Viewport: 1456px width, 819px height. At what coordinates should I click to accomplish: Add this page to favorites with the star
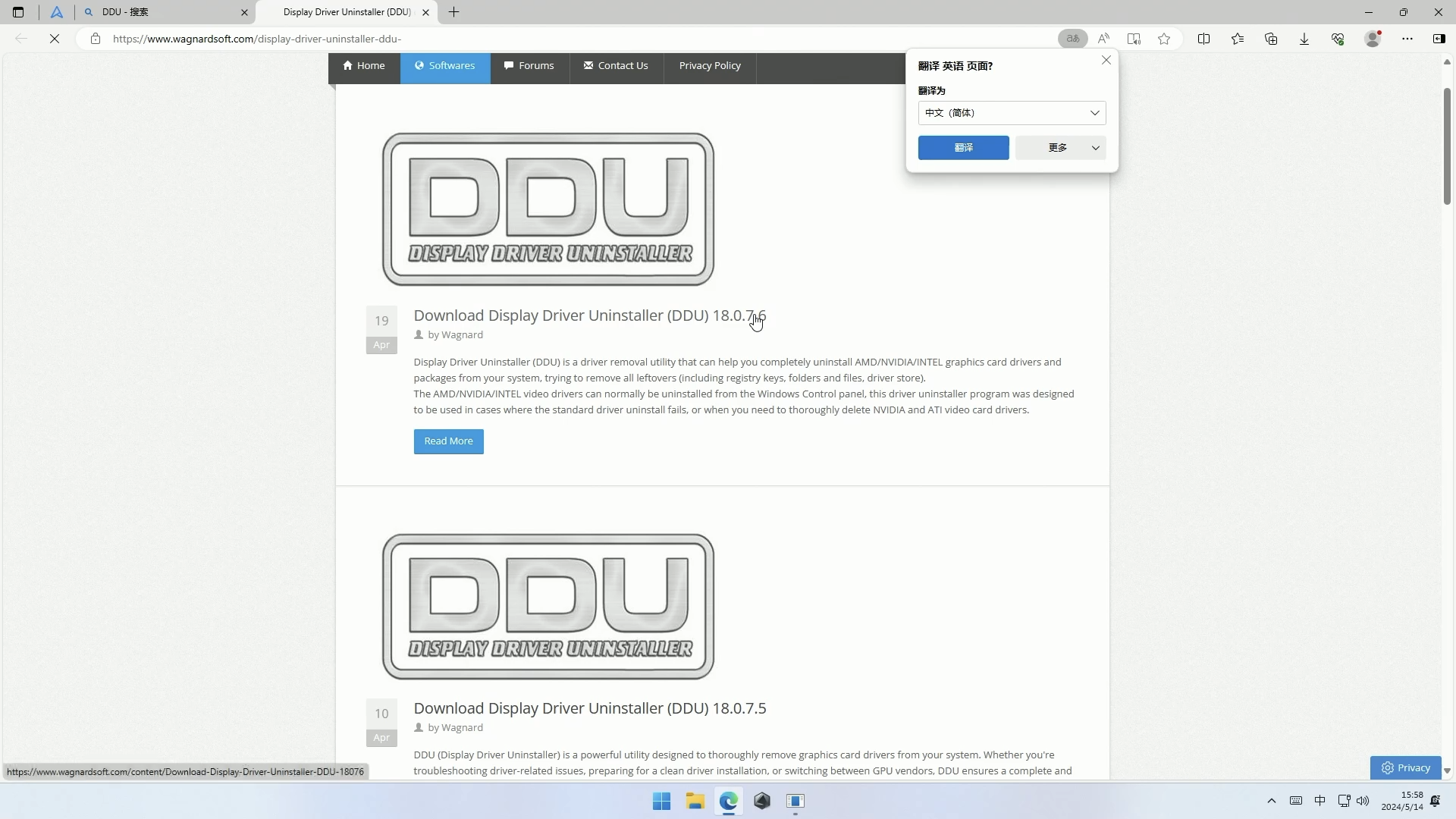(1165, 39)
